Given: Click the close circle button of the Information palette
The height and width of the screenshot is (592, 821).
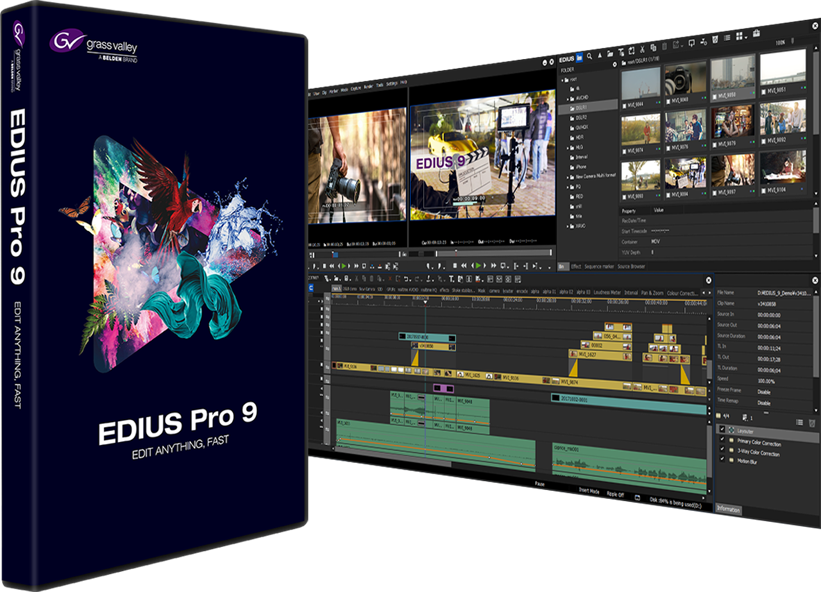Looking at the screenshot, I should (815, 281).
